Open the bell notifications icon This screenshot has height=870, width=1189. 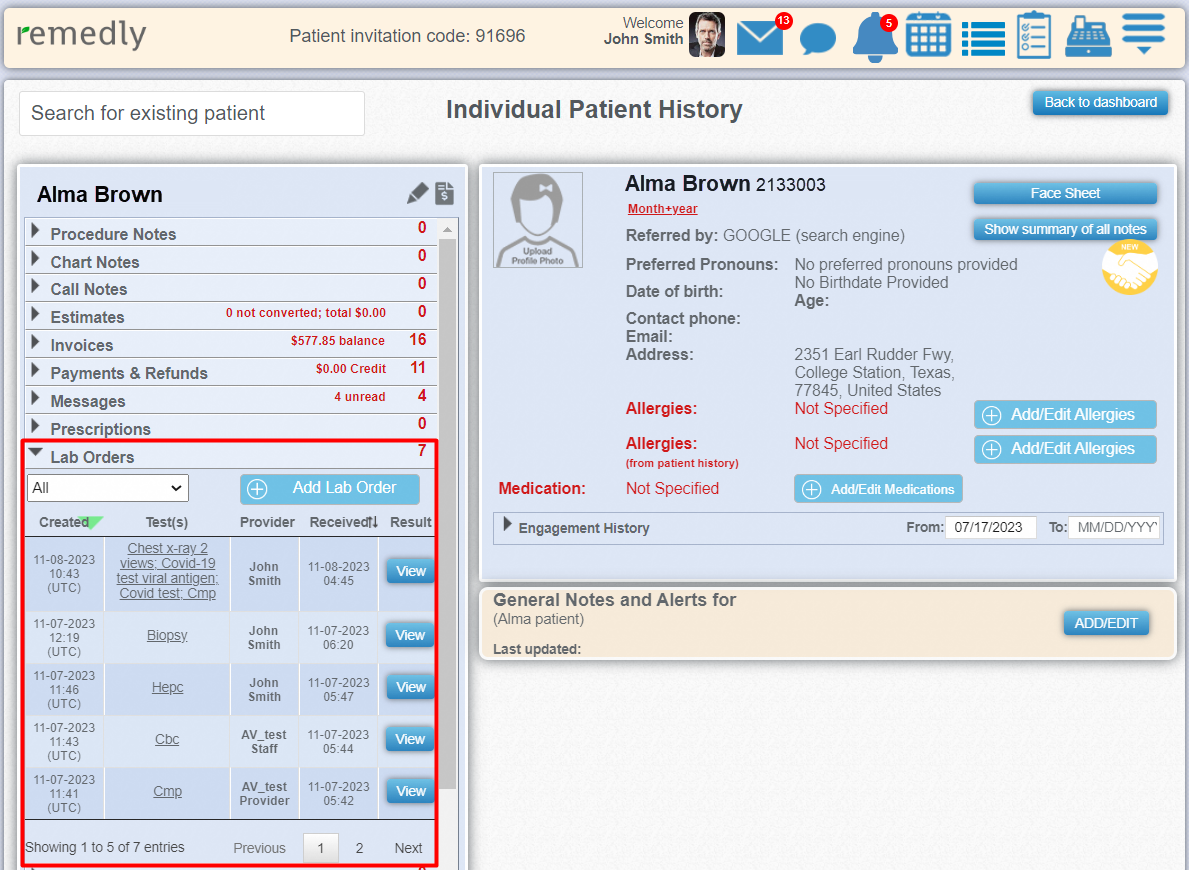pyautogui.click(x=874, y=37)
